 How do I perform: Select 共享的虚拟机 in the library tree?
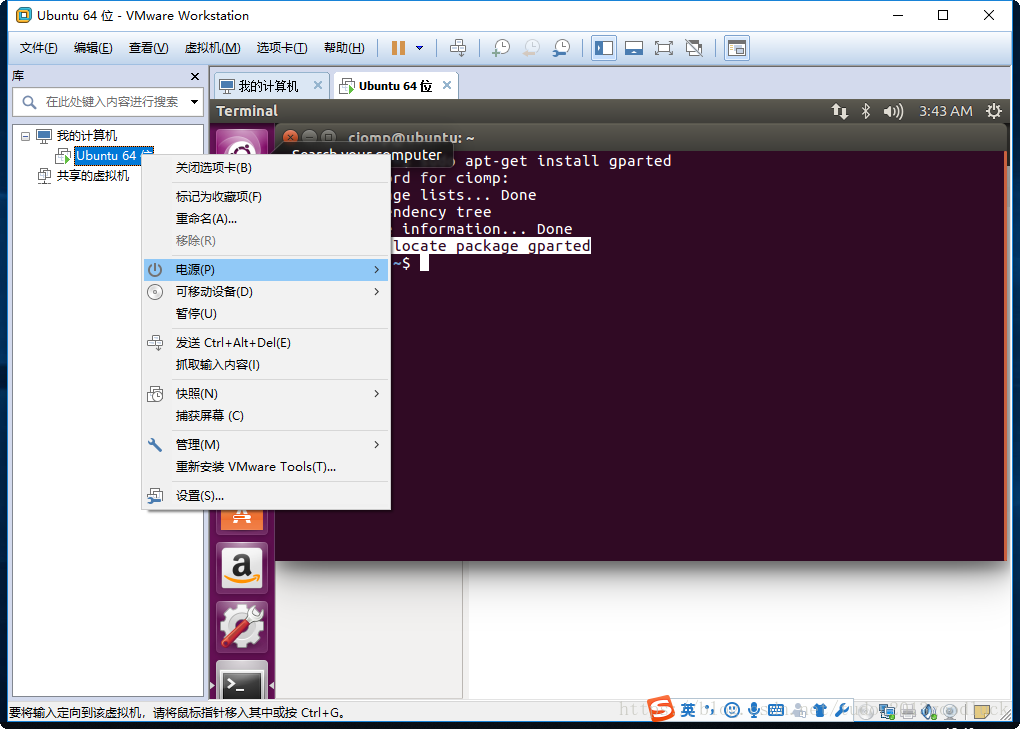tap(92, 176)
